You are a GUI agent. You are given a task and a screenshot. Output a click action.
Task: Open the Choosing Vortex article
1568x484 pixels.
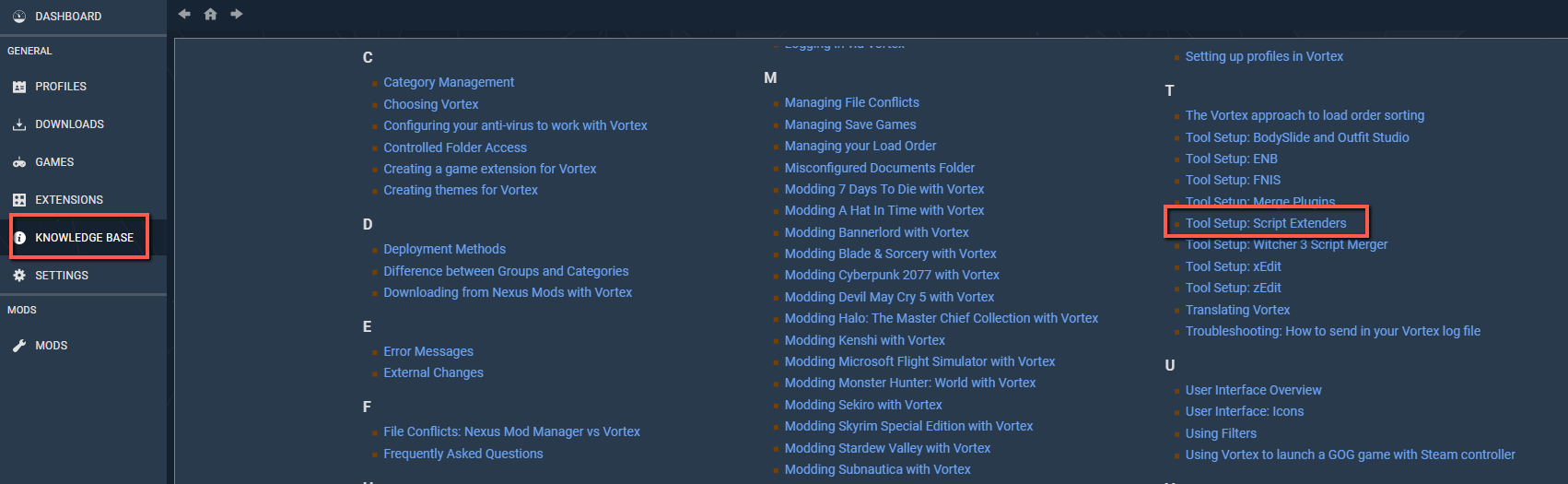click(431, 104)
